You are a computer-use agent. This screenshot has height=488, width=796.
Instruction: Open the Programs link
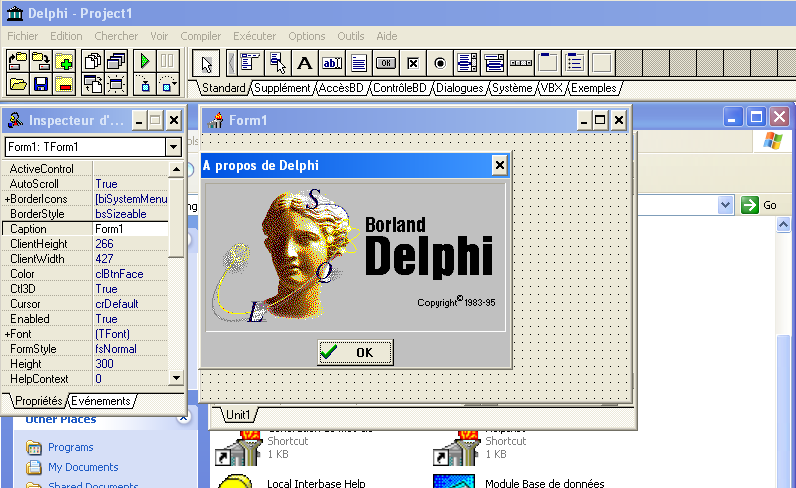[x=71, y=447]
